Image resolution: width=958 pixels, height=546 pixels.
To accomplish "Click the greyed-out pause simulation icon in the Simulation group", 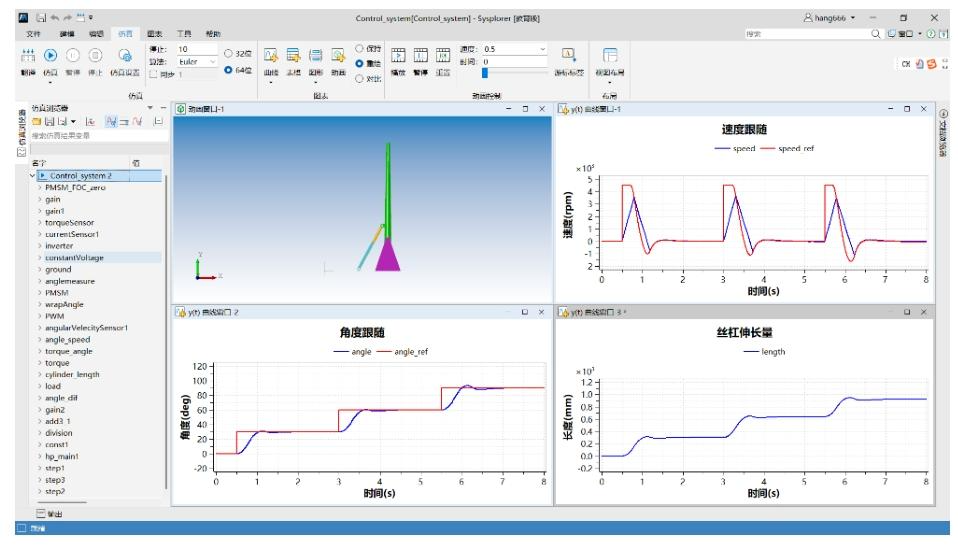I will point(73,56).
